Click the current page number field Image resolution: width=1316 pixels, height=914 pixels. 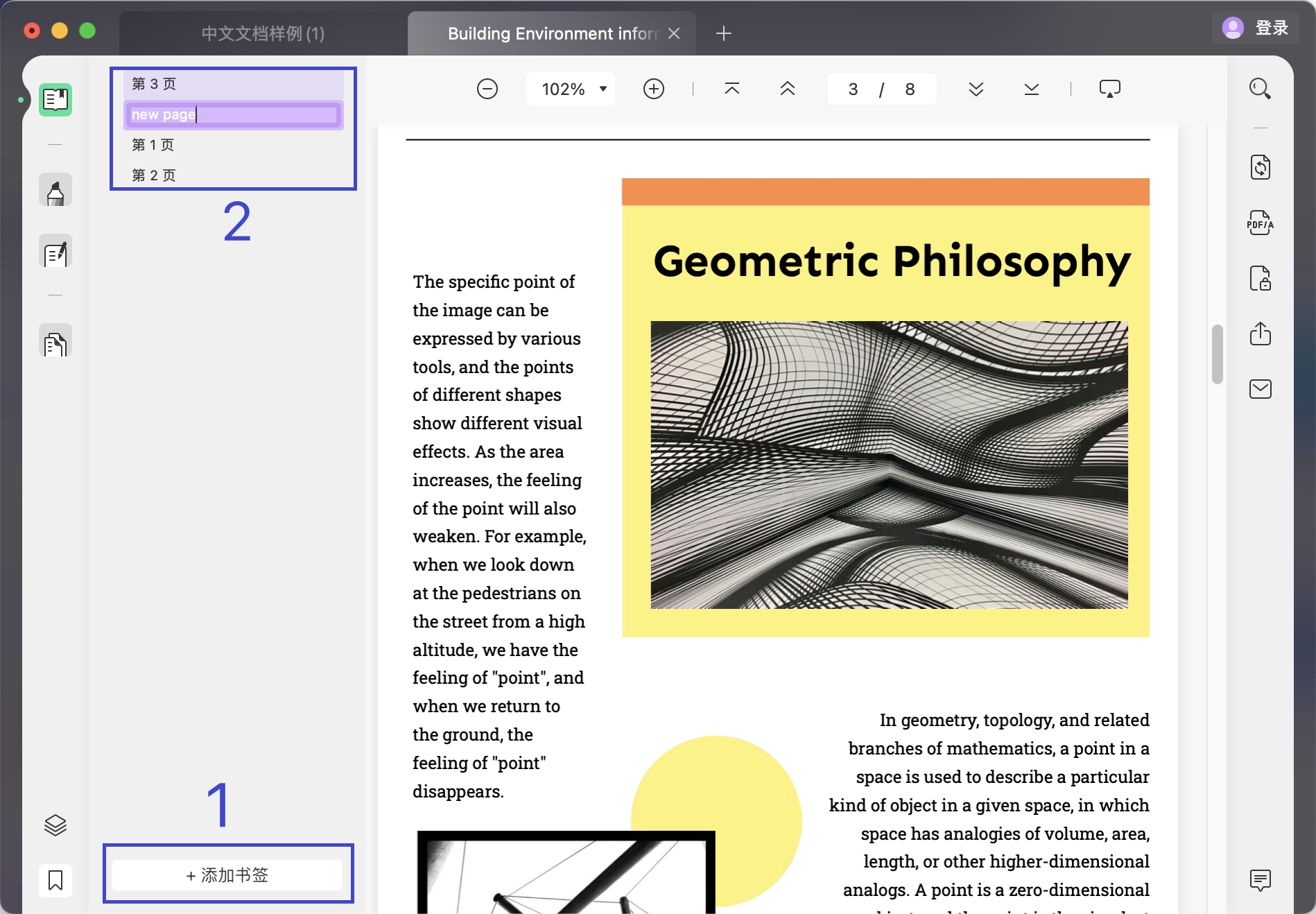pyautogui.click(x=854, y=89)
